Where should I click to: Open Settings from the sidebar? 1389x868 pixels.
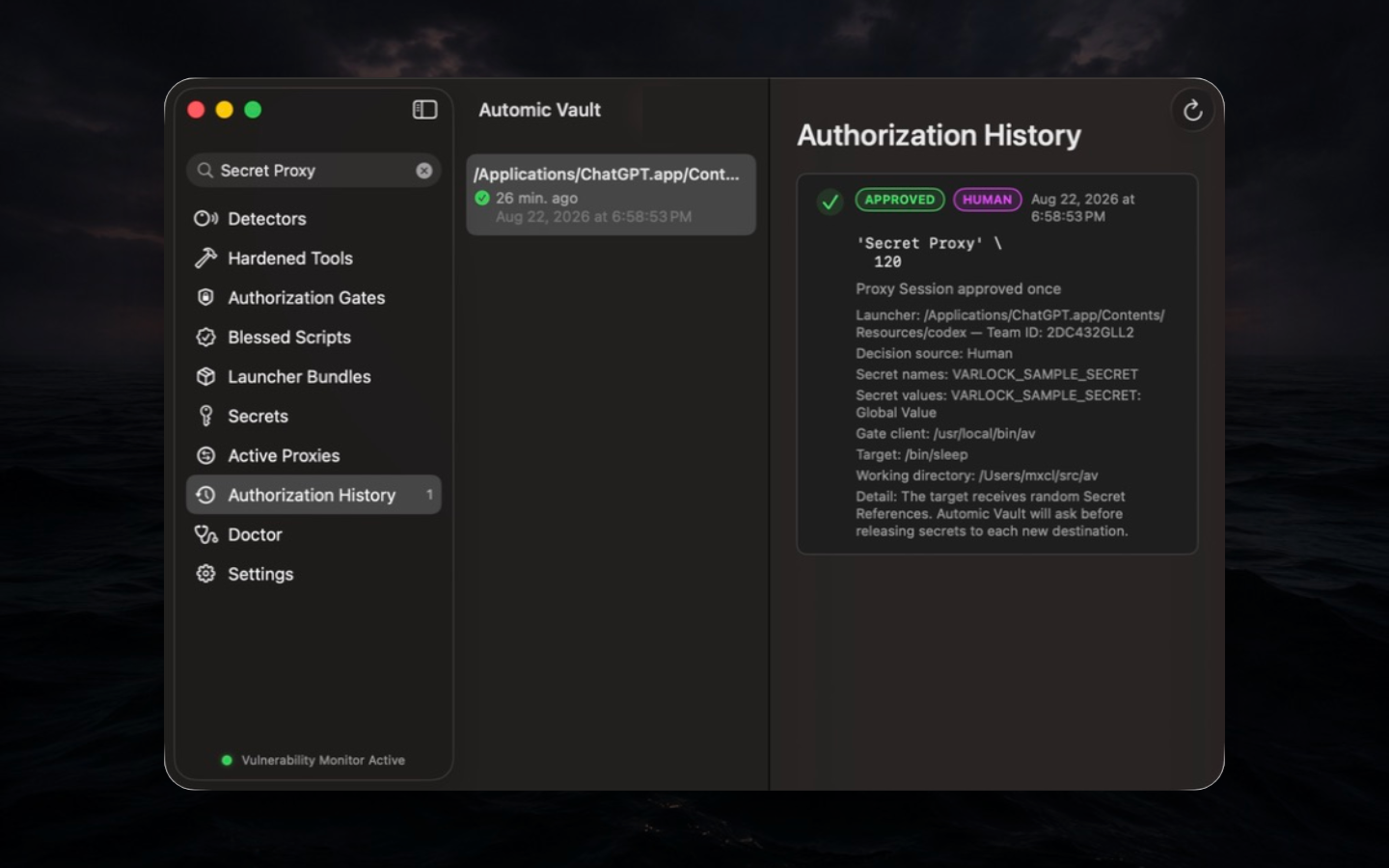313,575
